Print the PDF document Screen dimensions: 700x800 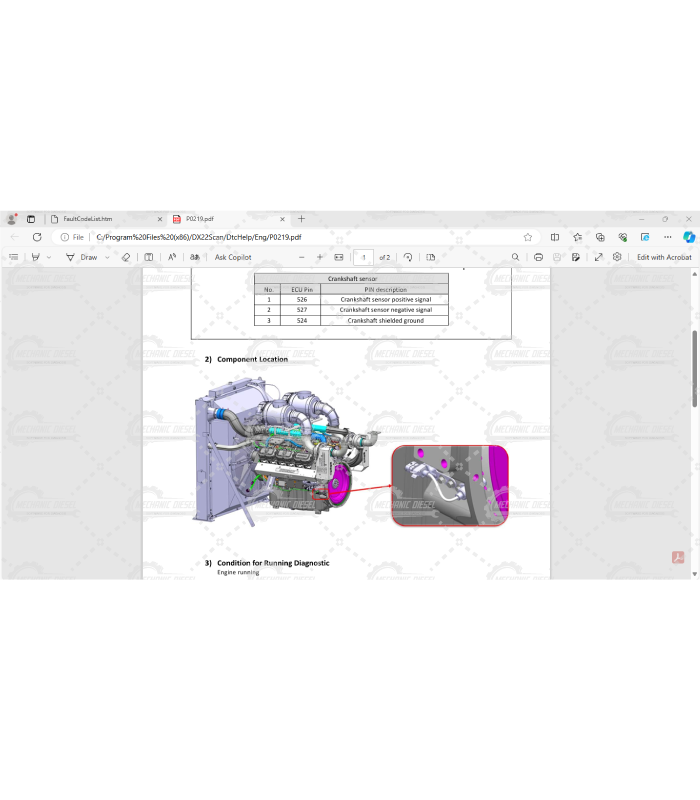(539, 257)
